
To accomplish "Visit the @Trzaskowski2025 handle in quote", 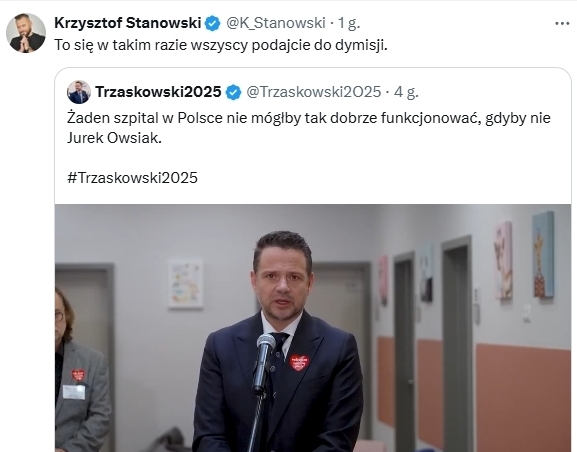I will coord(314,92).
